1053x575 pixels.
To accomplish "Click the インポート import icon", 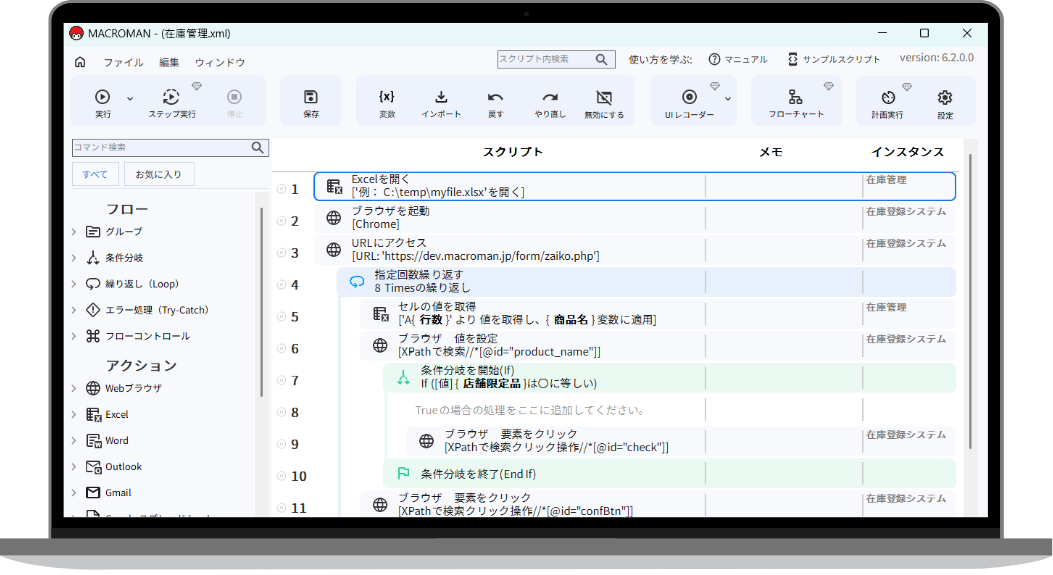I will (441, 103).
